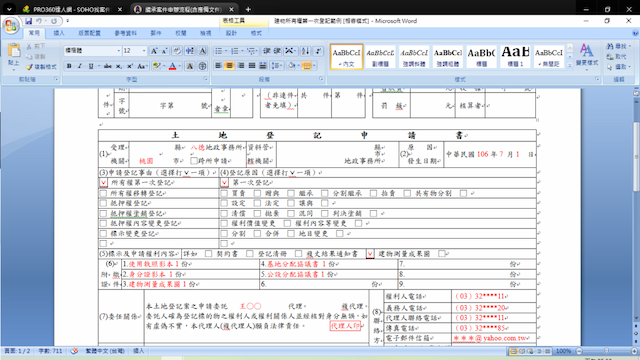This screenshot has width=640, height=360.
Task: Click the Grow Font icon
Action: (x=154, y=51)
